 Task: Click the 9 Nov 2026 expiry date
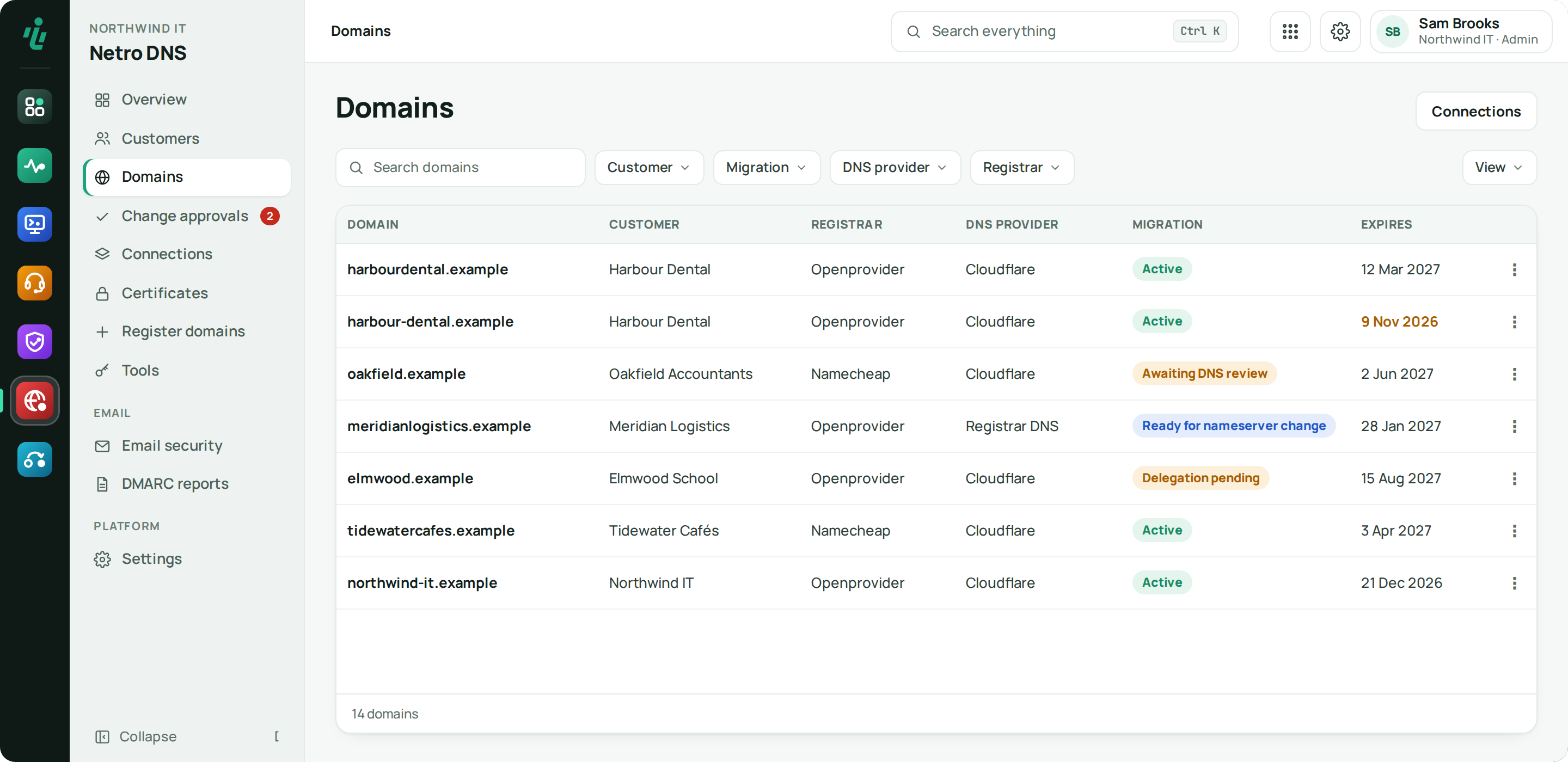click(x=1399, y=322)
